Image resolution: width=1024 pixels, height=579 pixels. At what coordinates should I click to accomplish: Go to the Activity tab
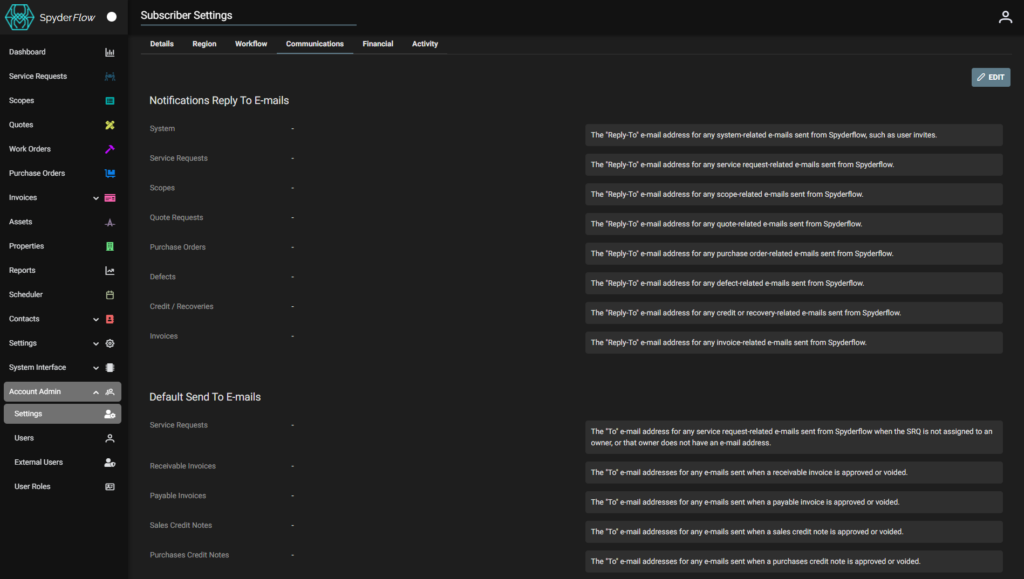[x=425, y=44]
